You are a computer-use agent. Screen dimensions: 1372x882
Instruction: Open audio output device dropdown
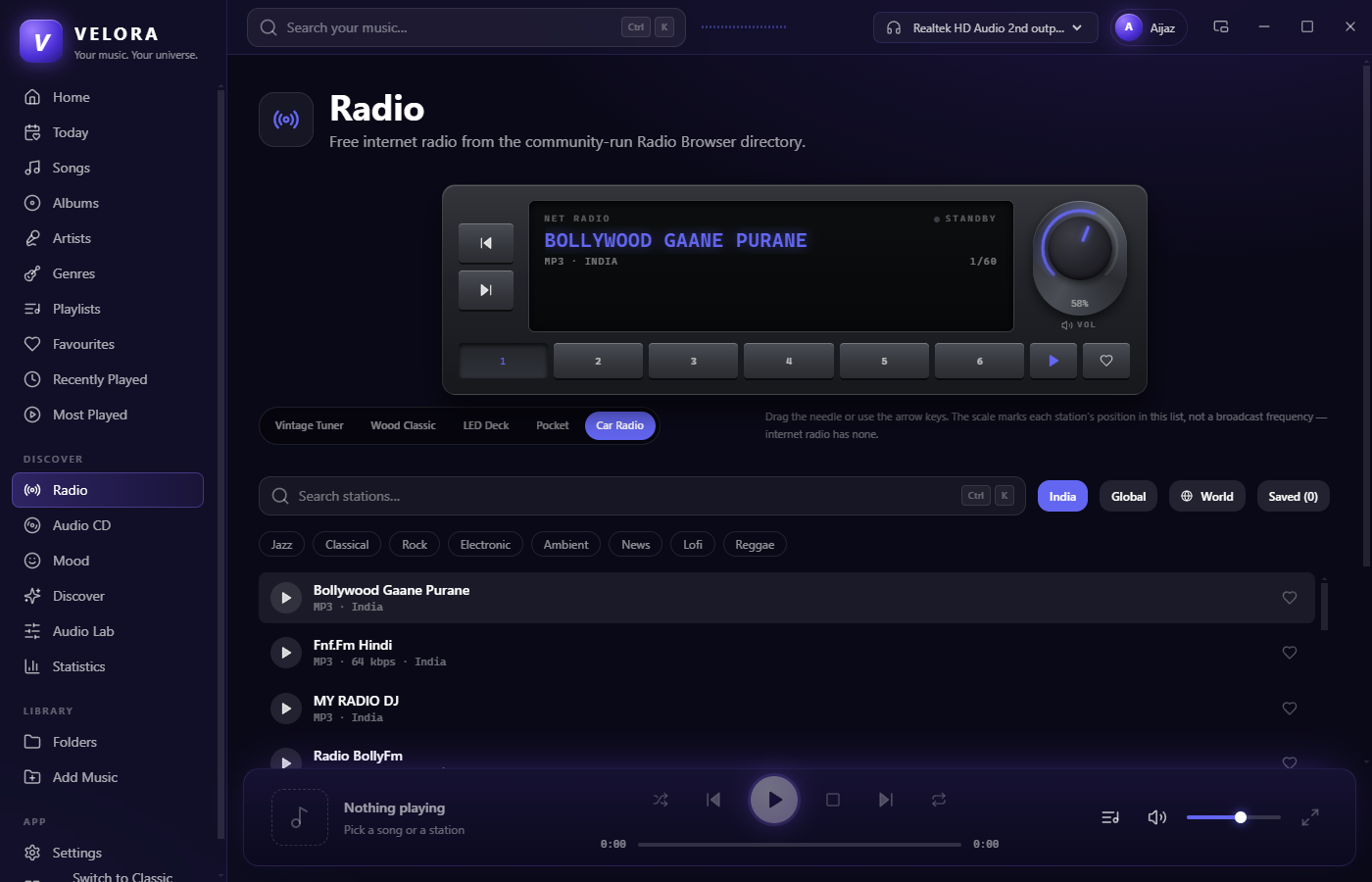tap(985, 27)
